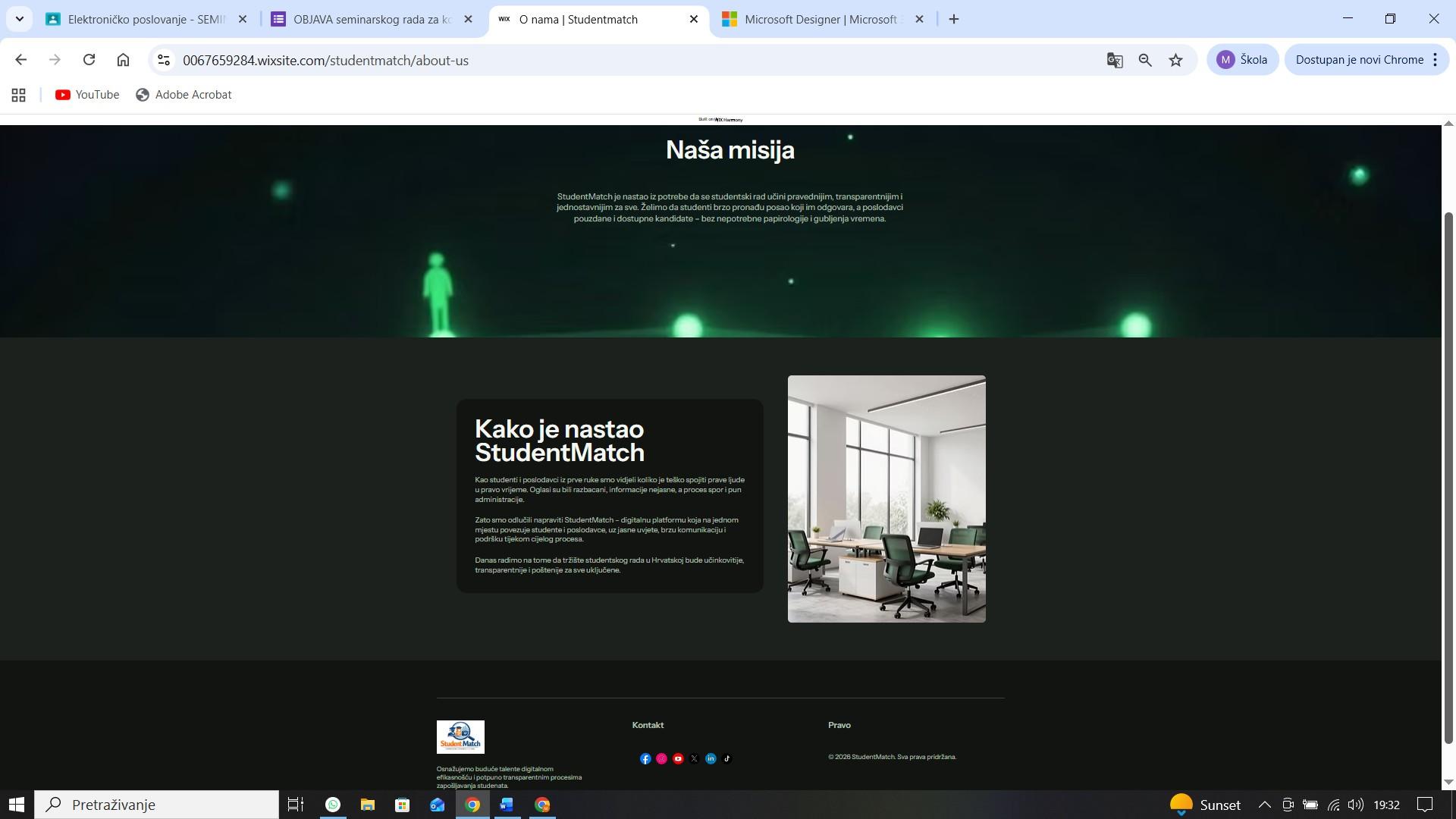This screenshot has height=819, width=1456.
Task: Open YouTube bookmark in bookmarks bar
Action: tap(87, 95)
